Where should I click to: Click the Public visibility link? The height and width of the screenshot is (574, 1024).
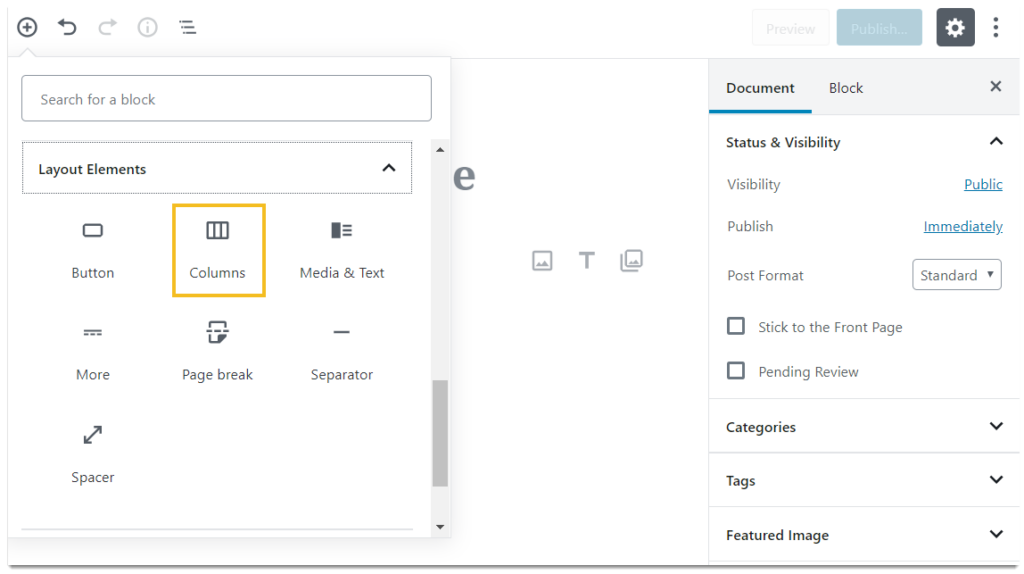(982, 184)
